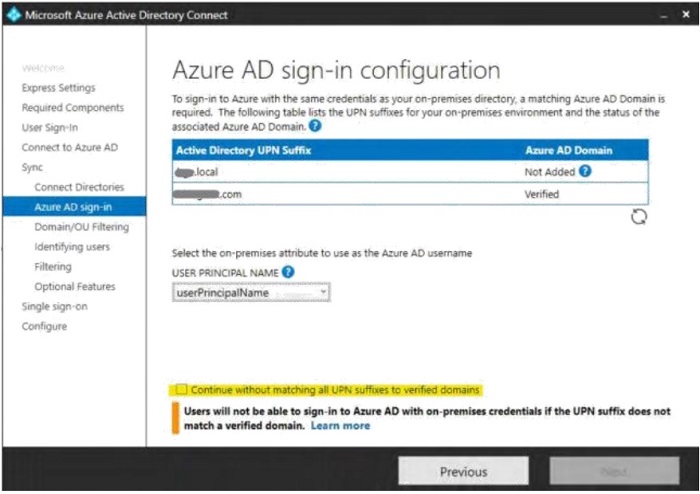This screenshot has width=700, height=494.
Task: Open Optional Features step
Action: [75, 286]
